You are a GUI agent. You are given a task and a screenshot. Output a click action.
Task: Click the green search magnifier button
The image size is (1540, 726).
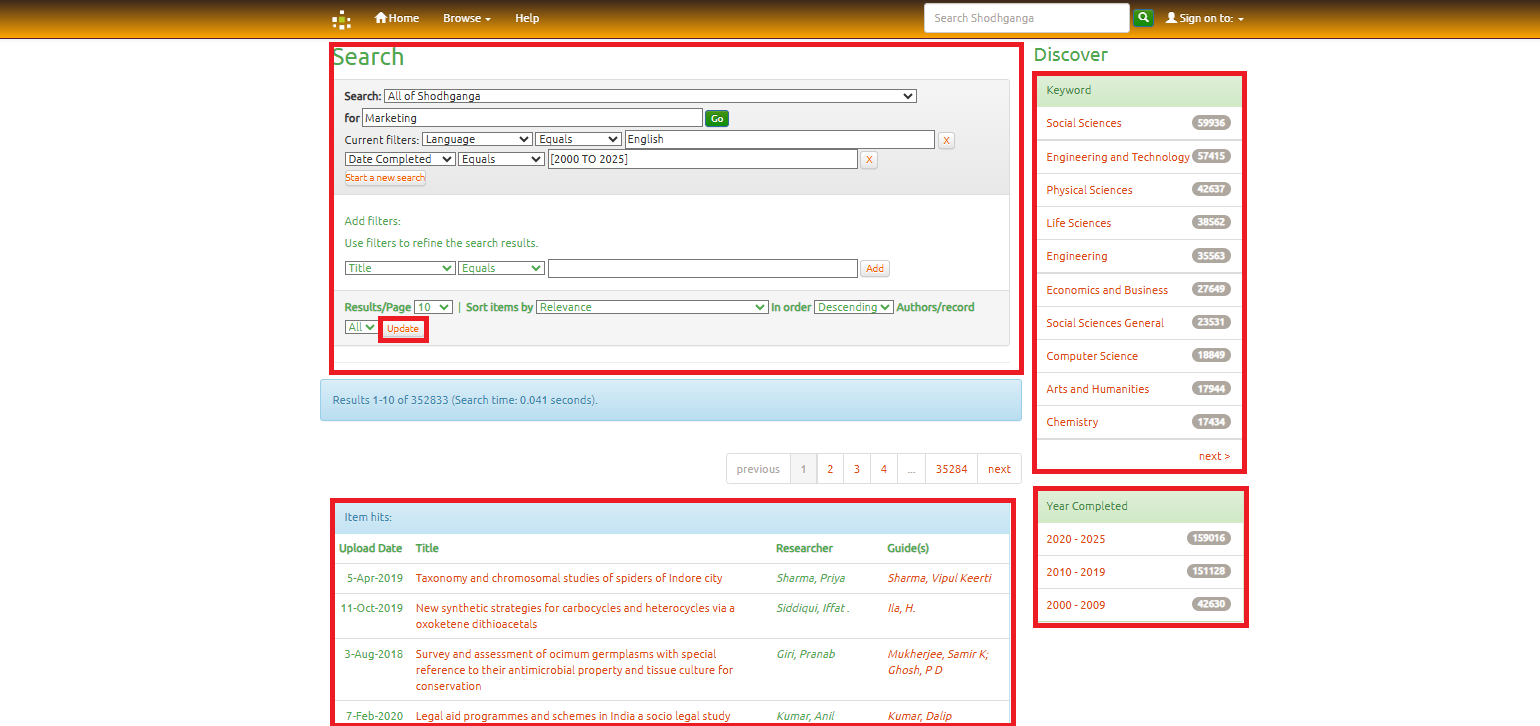[1143, 18]
